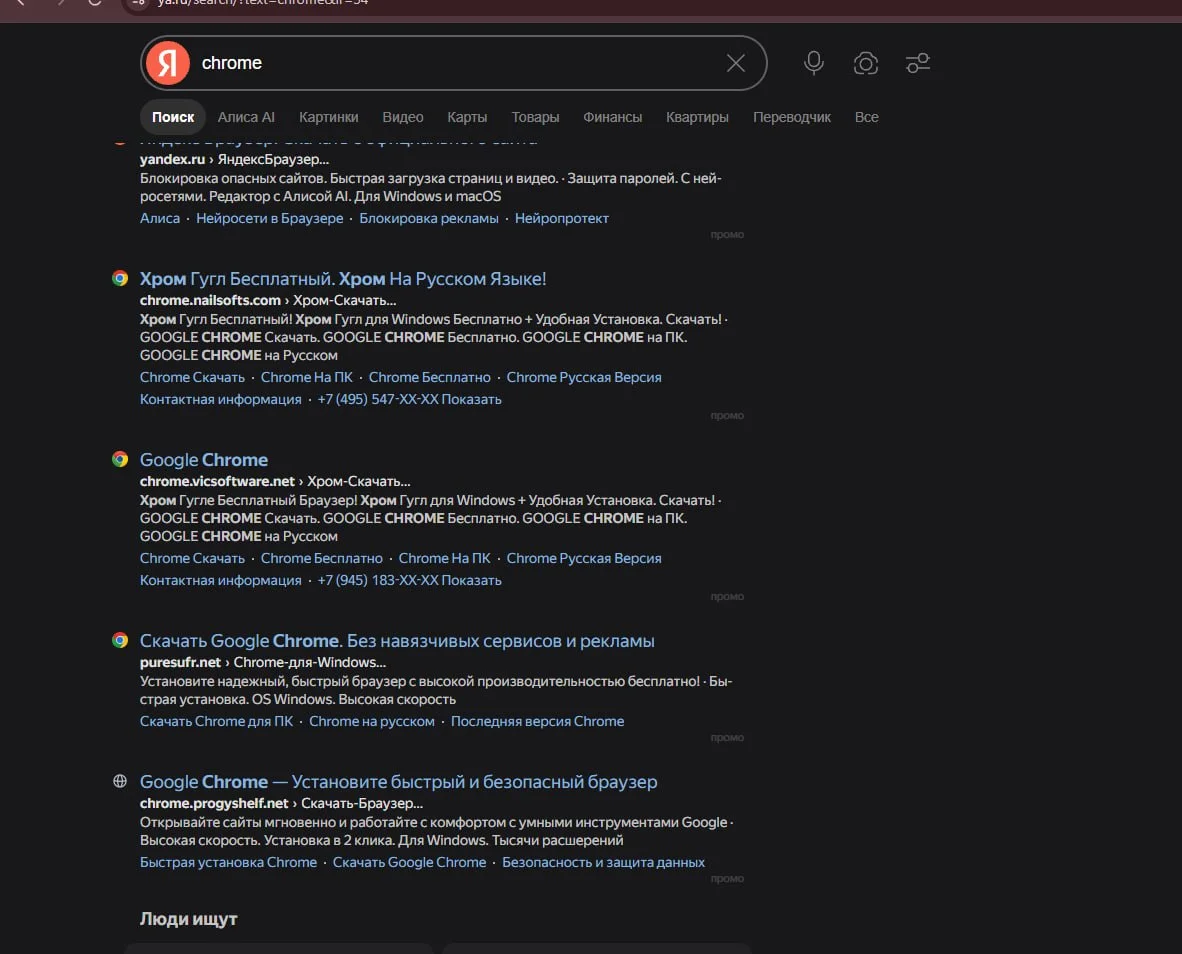Click Chrome favicon beside nailsofts result

point(120,278)
